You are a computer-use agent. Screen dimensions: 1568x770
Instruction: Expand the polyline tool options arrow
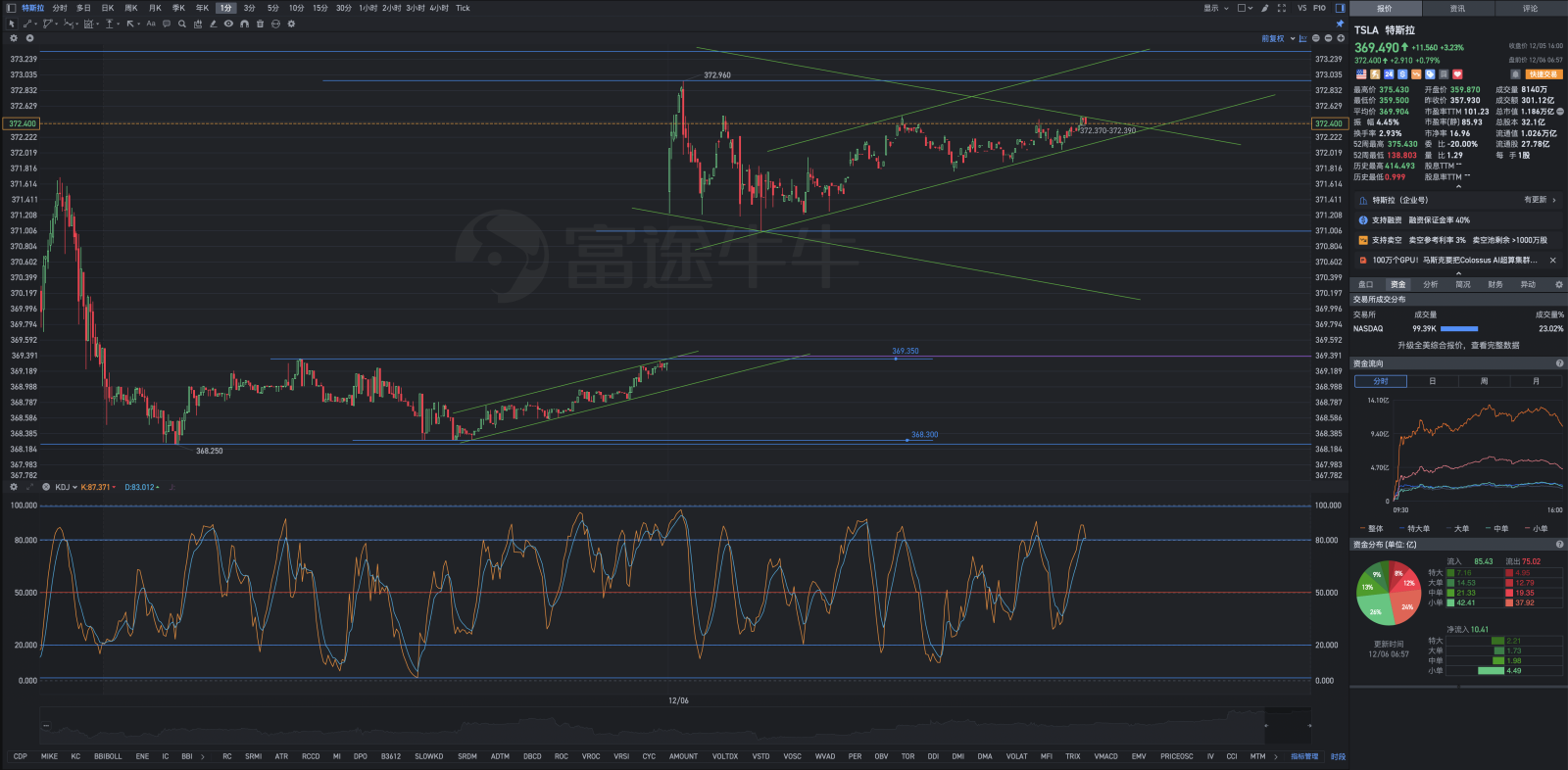[77, 24]
